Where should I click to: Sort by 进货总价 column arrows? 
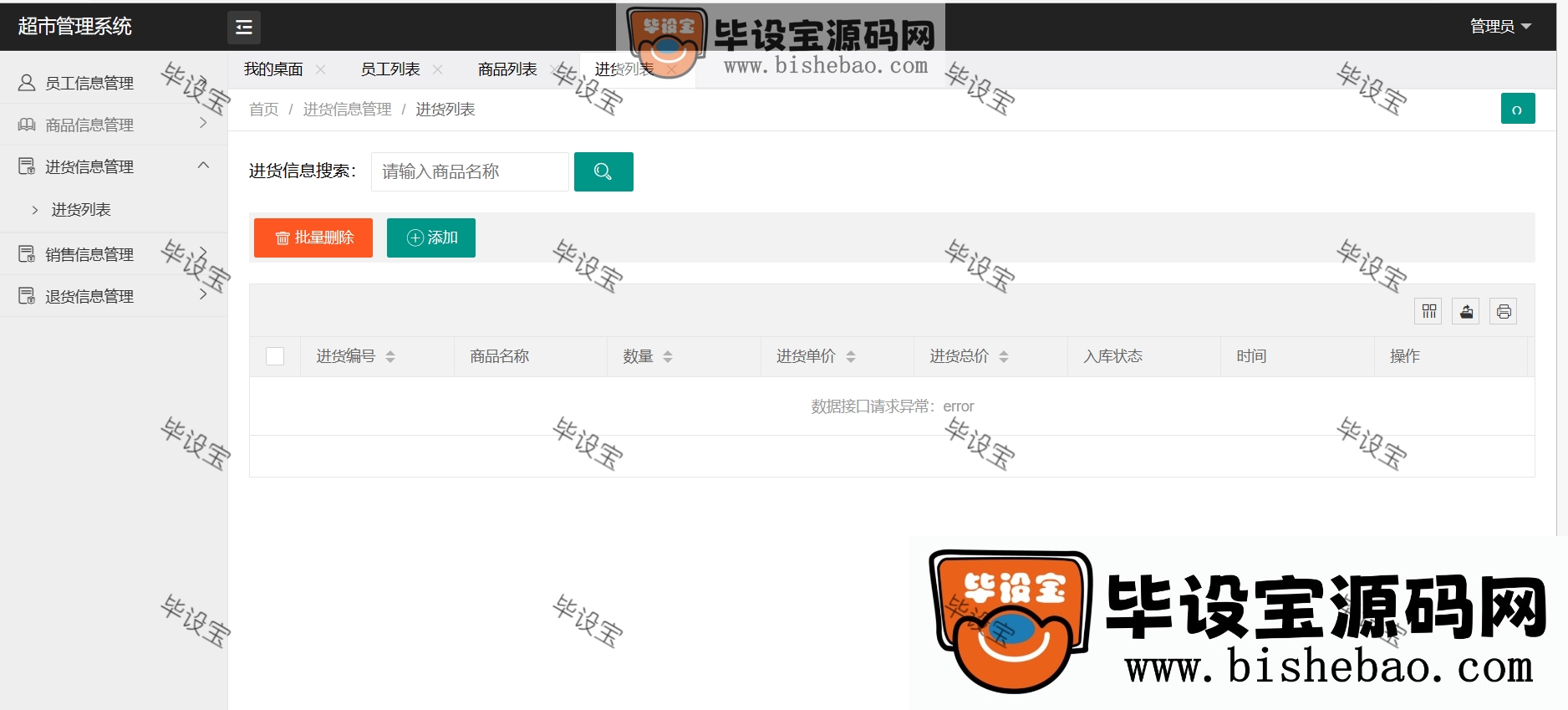pyautogui.click(x=1004, y=357)
